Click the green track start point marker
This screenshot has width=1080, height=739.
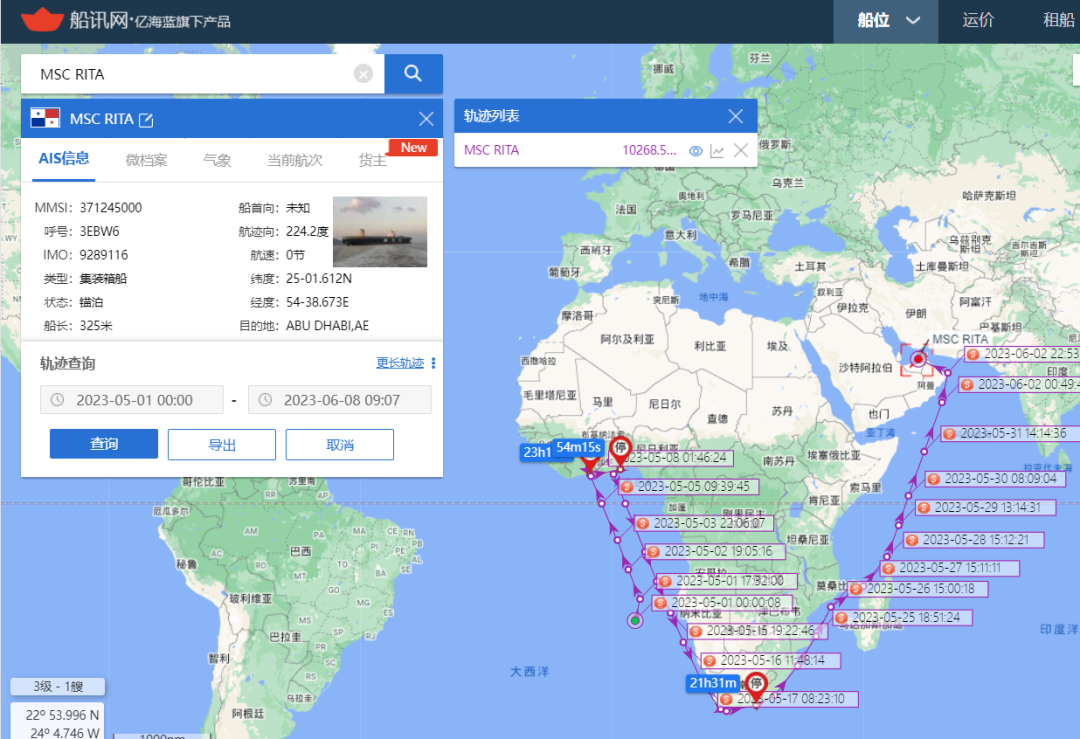click(x=635, y=621)
